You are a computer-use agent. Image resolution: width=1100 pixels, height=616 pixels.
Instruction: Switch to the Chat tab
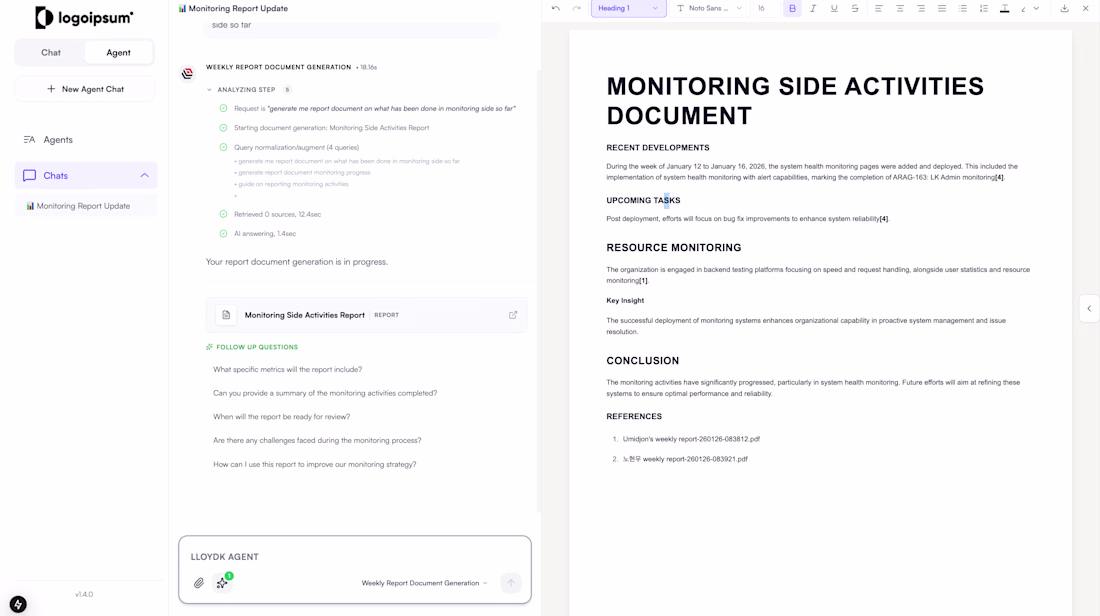(51, 53)
